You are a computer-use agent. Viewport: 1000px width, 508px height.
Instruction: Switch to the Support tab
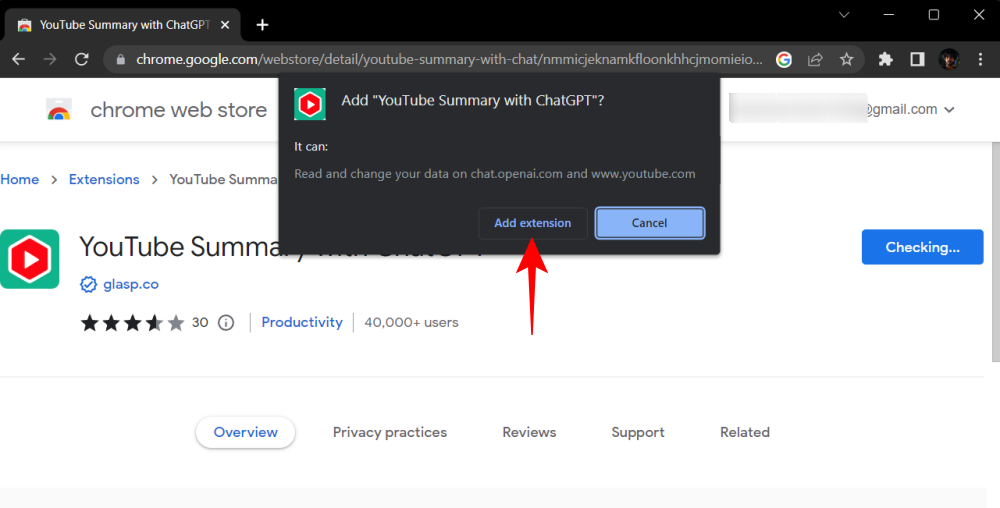pyautogui.click(x=638, y=432)
